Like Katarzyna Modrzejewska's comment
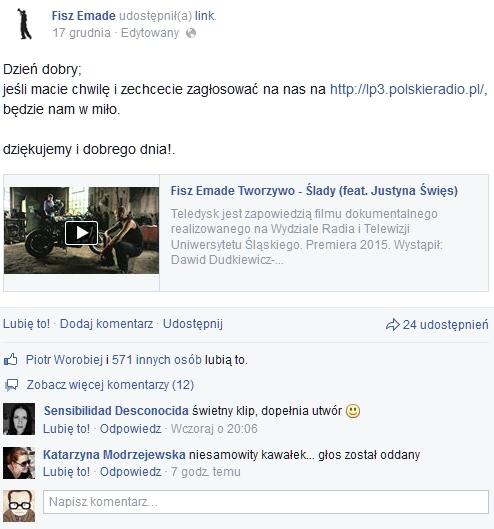 click(x=66, y=472)
